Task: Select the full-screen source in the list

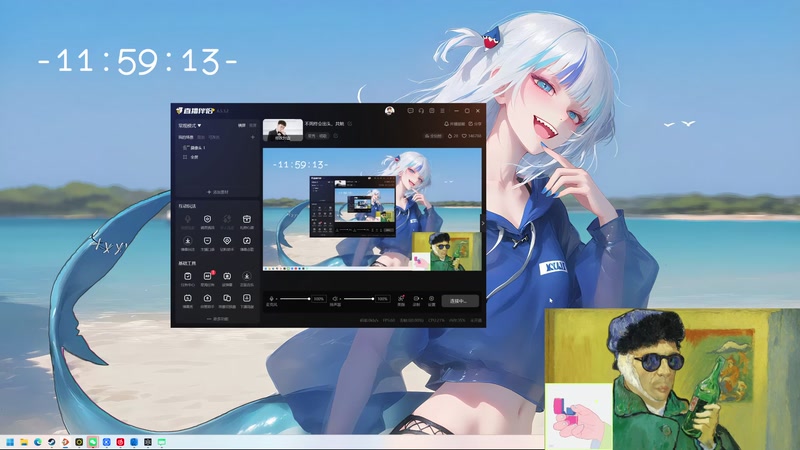Action: tap(191, 157)
